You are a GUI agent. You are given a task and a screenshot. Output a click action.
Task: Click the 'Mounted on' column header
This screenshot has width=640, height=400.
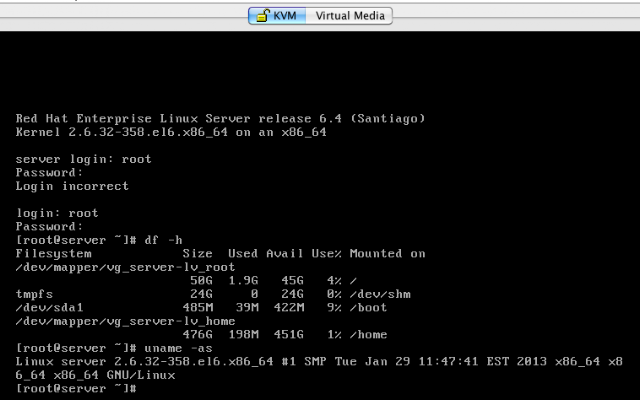point(387,254)
